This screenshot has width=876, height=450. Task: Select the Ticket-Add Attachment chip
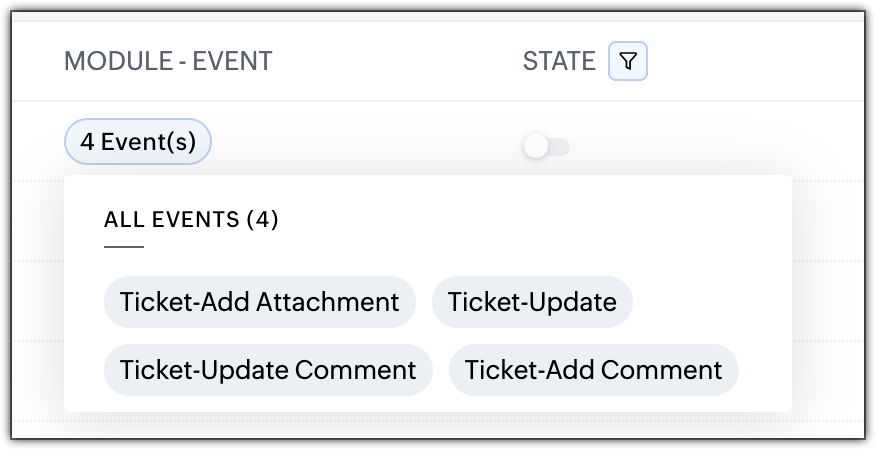pos(259,302)
